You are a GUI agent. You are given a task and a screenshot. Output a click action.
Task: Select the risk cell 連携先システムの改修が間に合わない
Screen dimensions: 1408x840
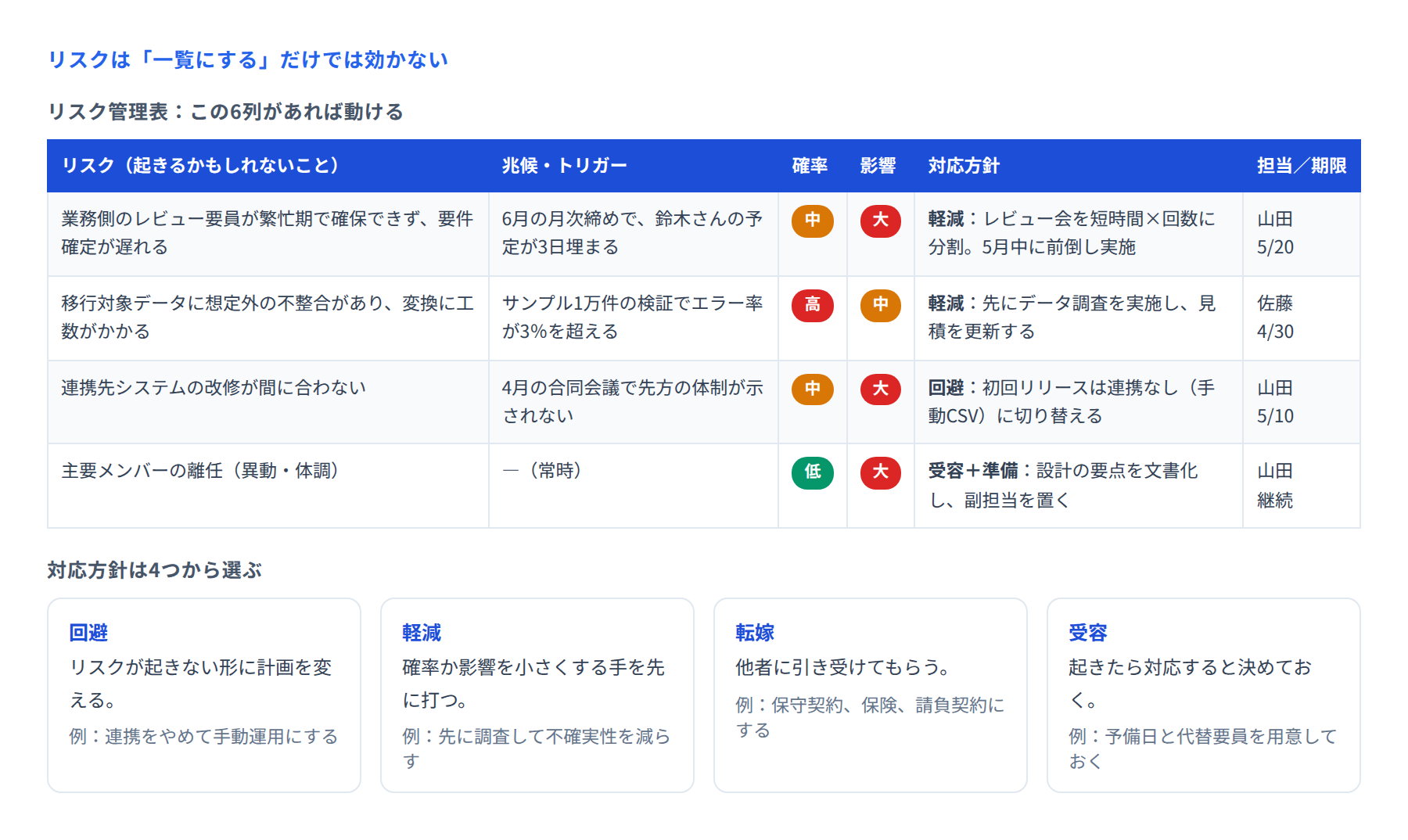click(x=268, y=403)
